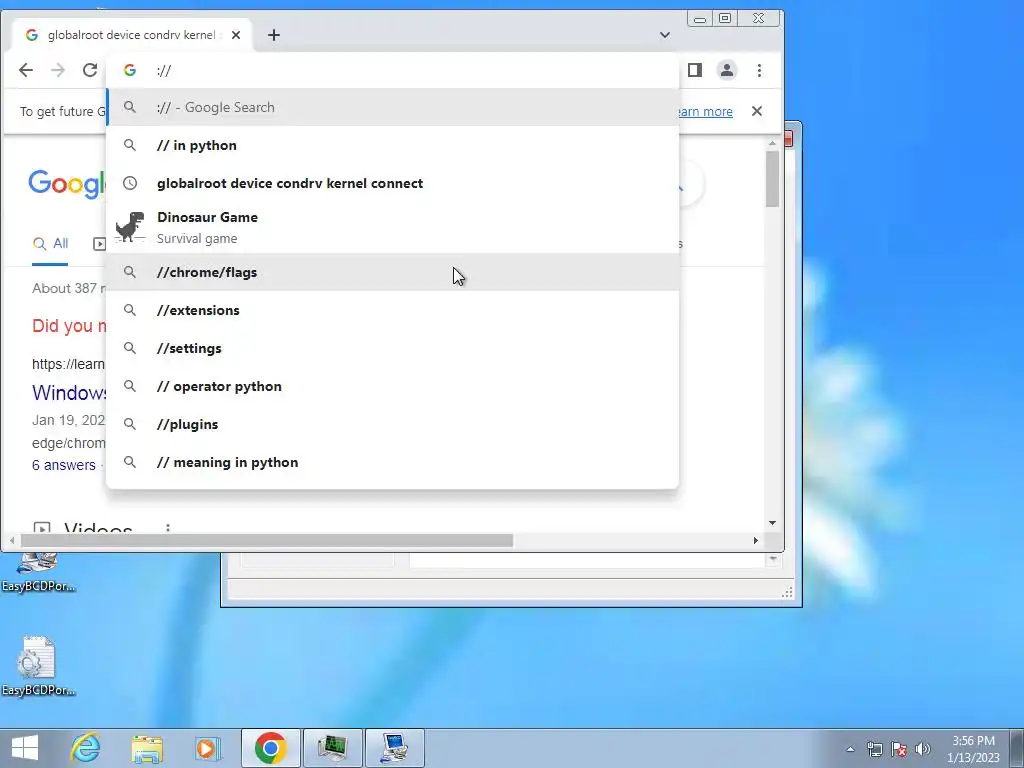Close the globalroot device condrv tab
Image resolution: width=1024 pixels, height=768 pixels.
point(236,35)
